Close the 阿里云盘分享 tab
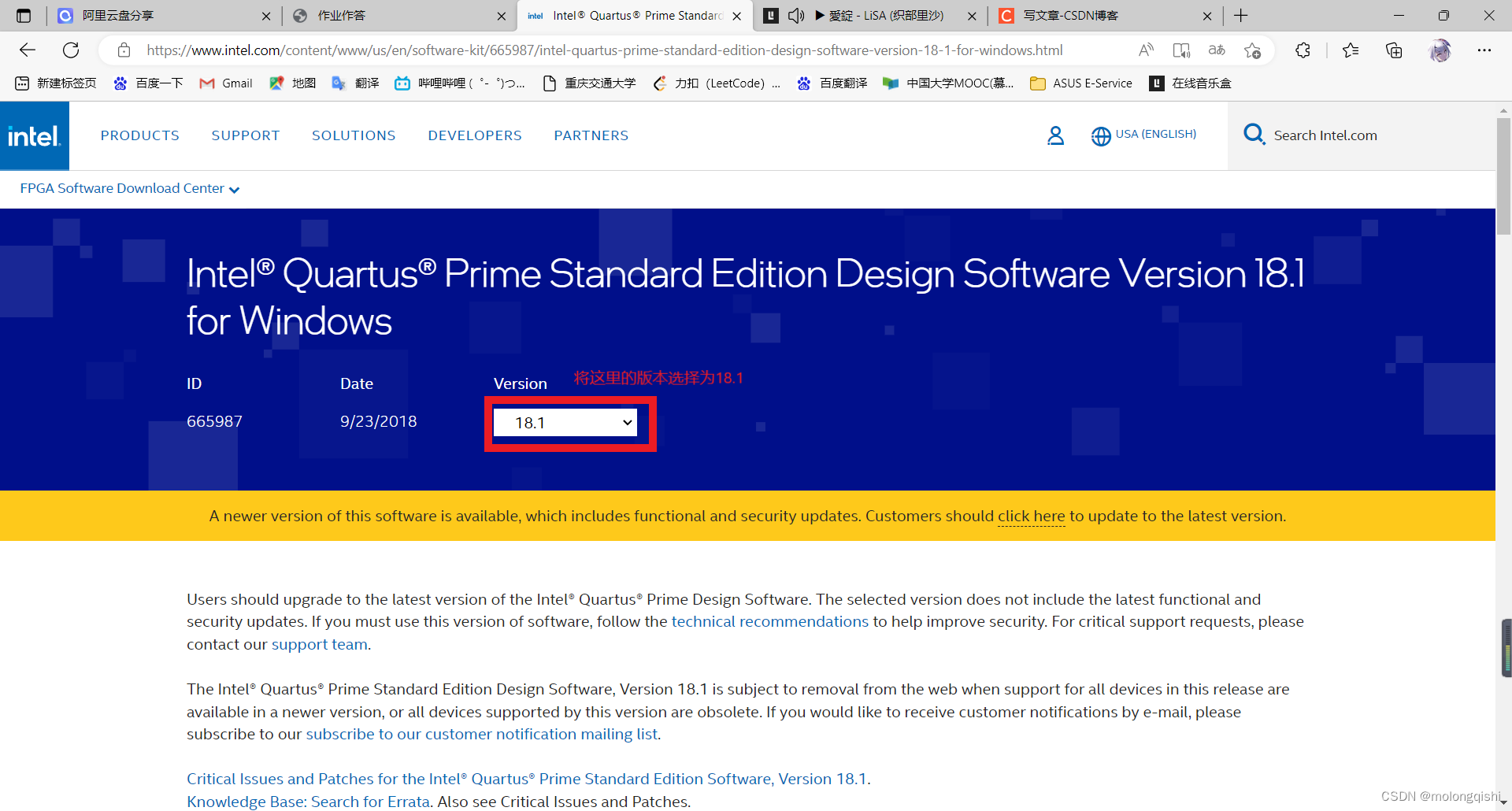Image resolution: width=1512 pixels, height=811 pixels. coord(266,16)
